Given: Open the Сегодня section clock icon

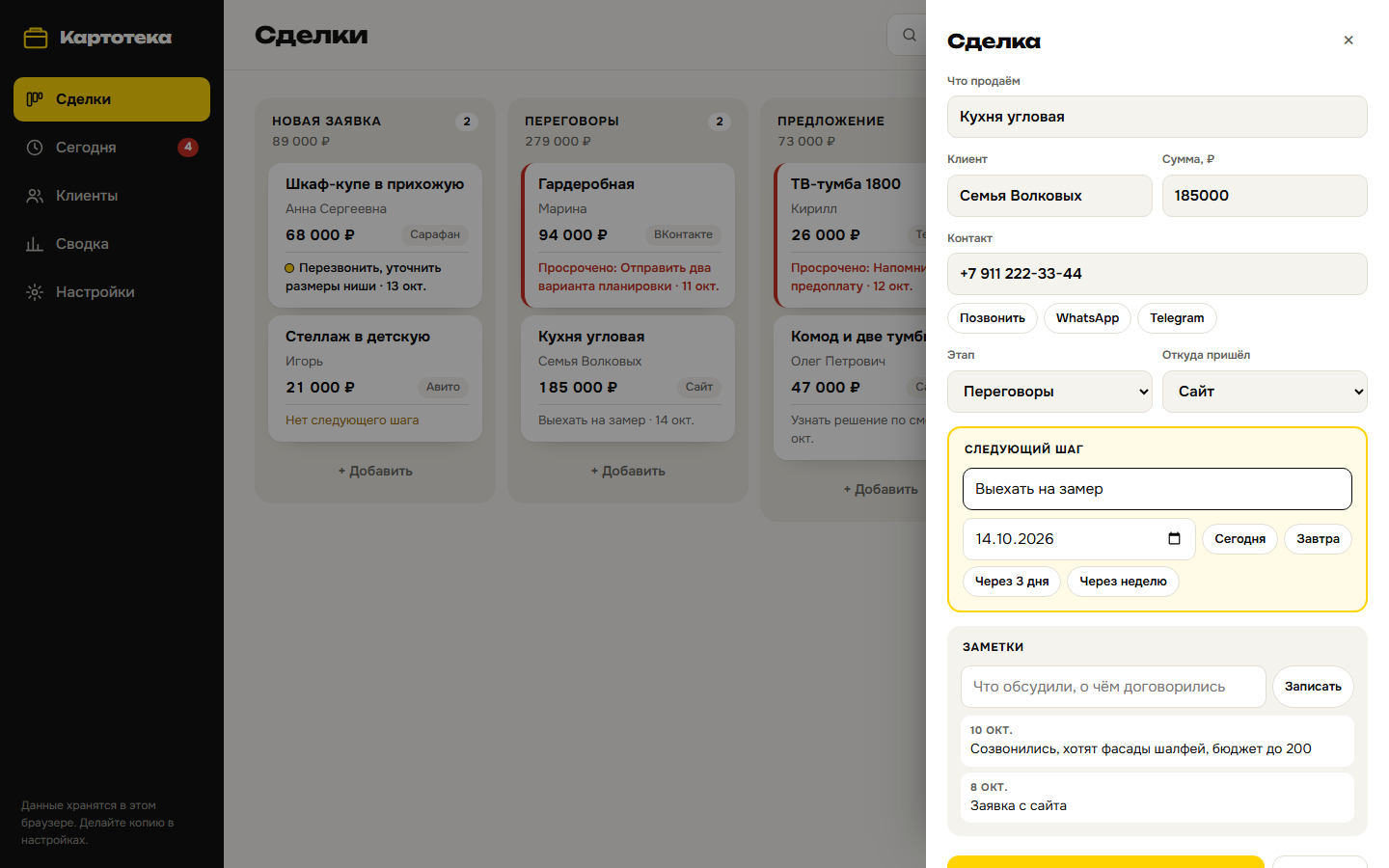Looking at the screenshot, I should click(35, 148).
